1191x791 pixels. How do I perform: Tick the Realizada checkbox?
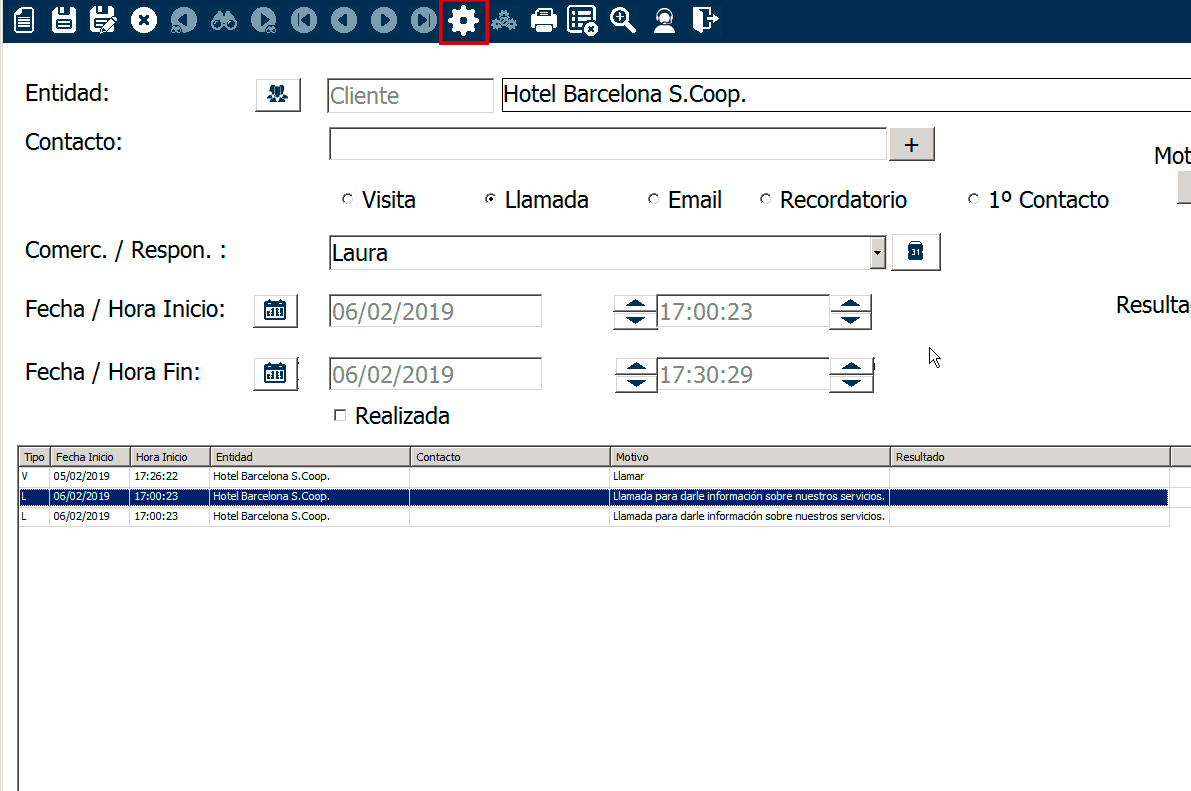coord(340,416)
